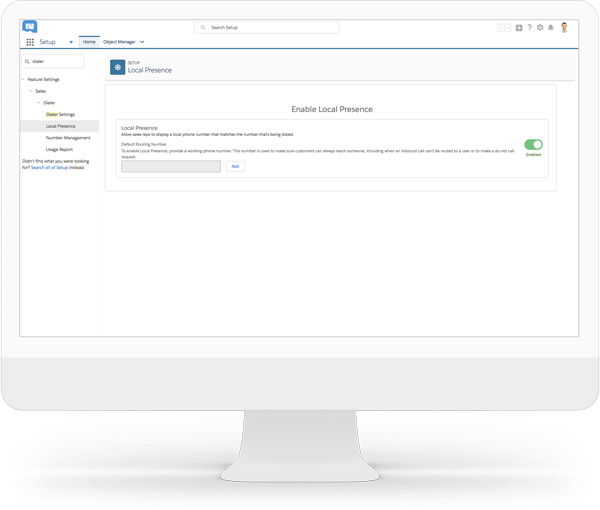This screenshot has height=510, width=600.
Task: Click the Enable Local Presence heading
Action: click(332, 109)
